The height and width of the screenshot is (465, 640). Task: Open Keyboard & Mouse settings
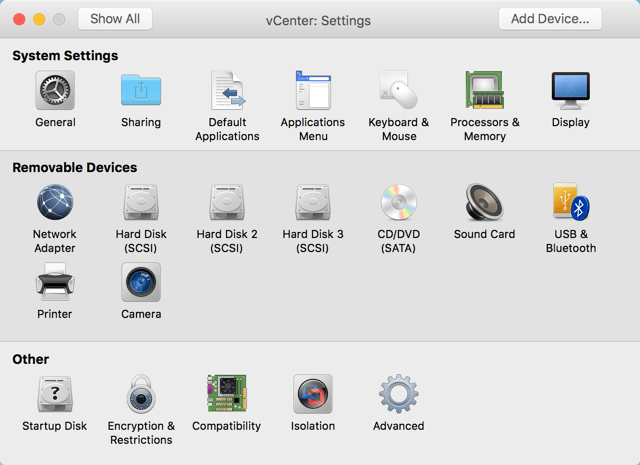[x=399, y=91]
